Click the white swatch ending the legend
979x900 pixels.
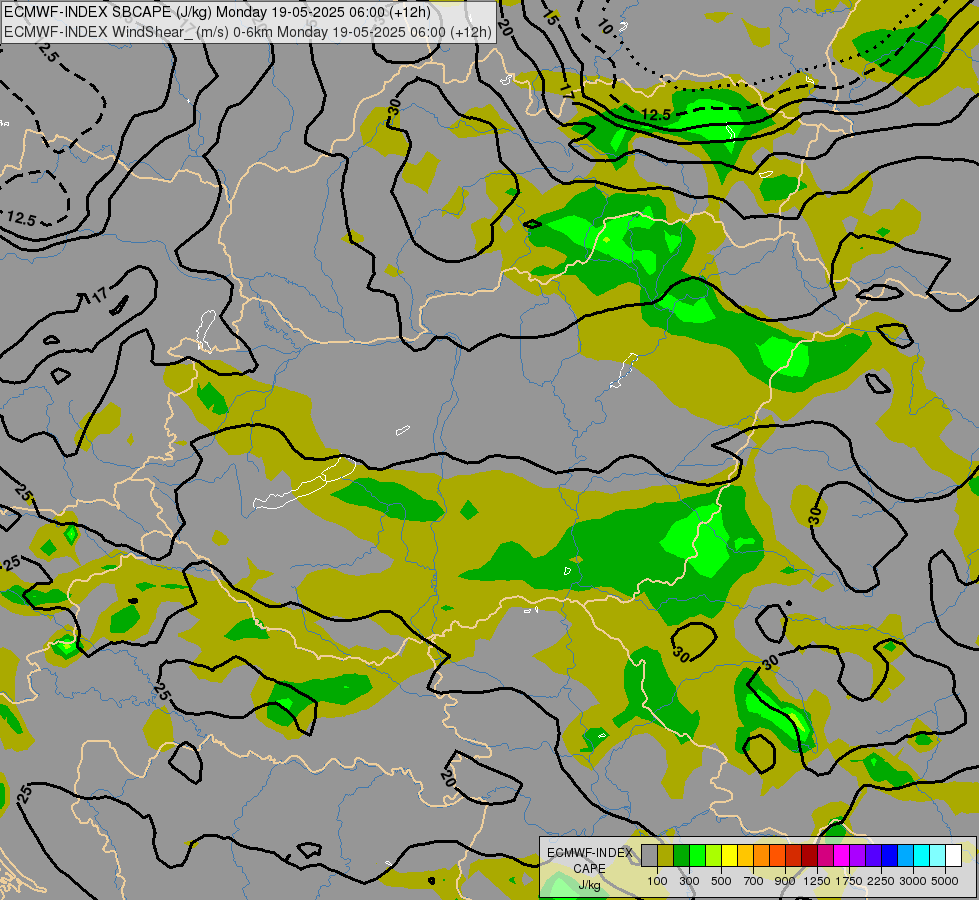coord(953,856)
